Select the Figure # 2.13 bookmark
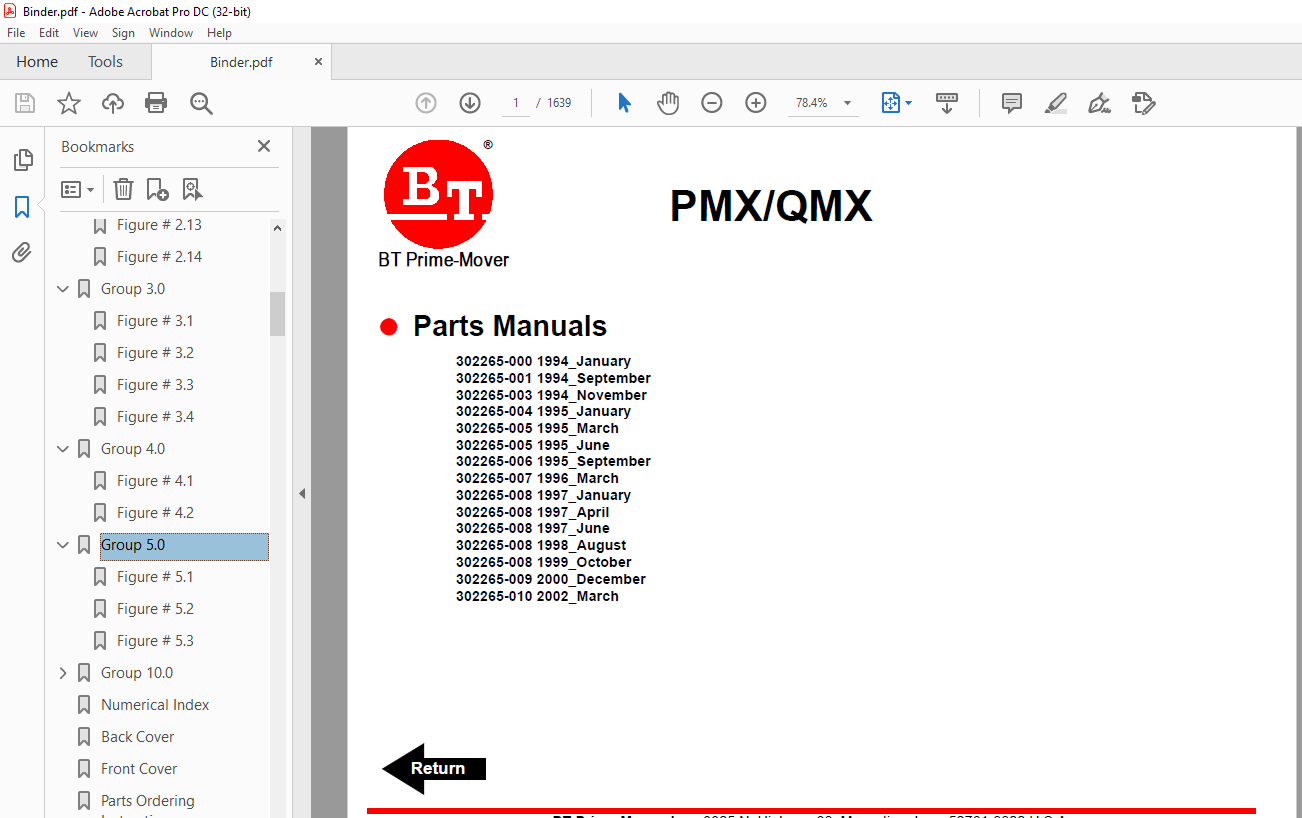This screenshot has width=1302, height=818. (x=159, y=225)
